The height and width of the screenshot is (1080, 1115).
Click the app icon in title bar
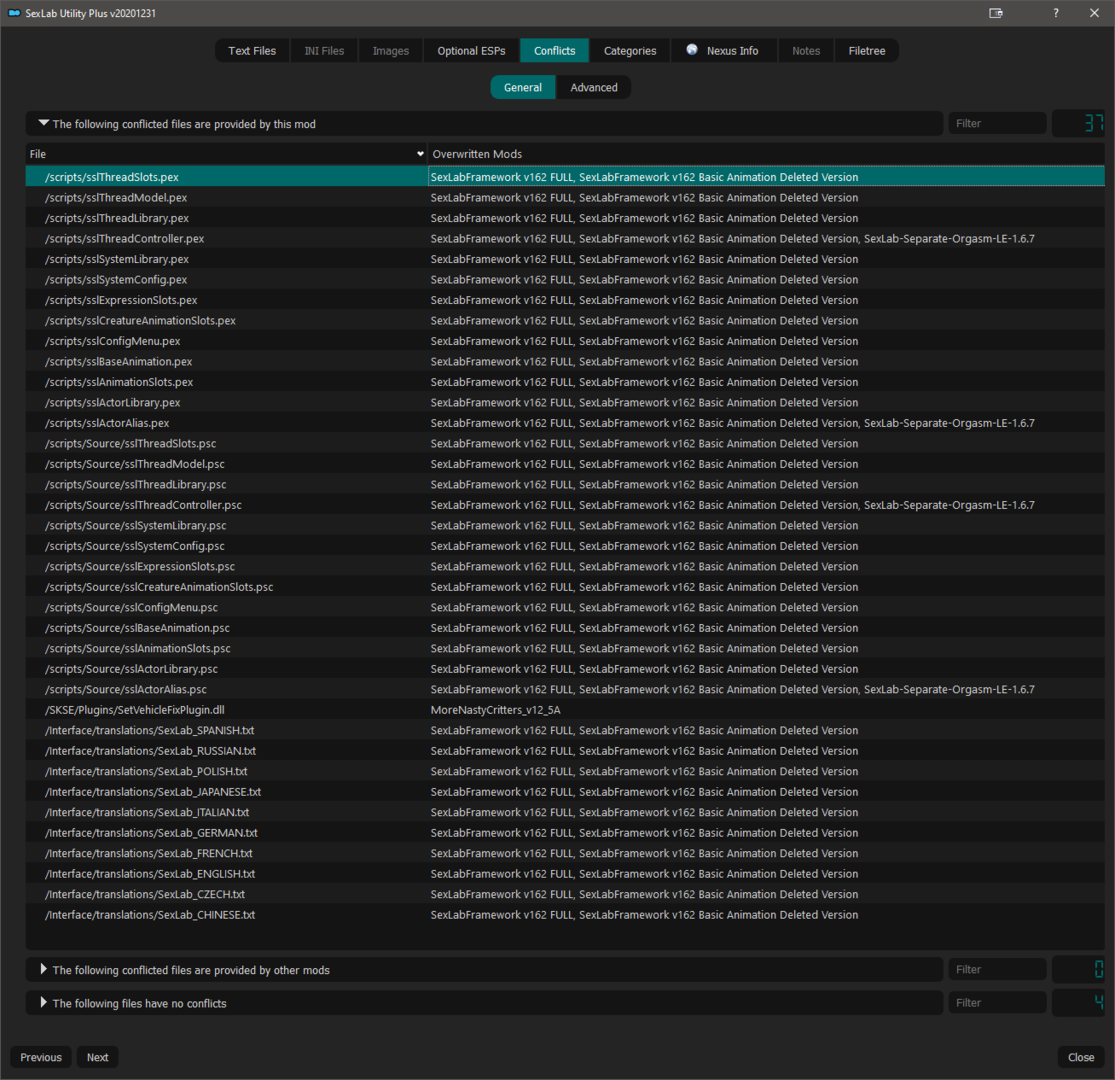(14, 13)
